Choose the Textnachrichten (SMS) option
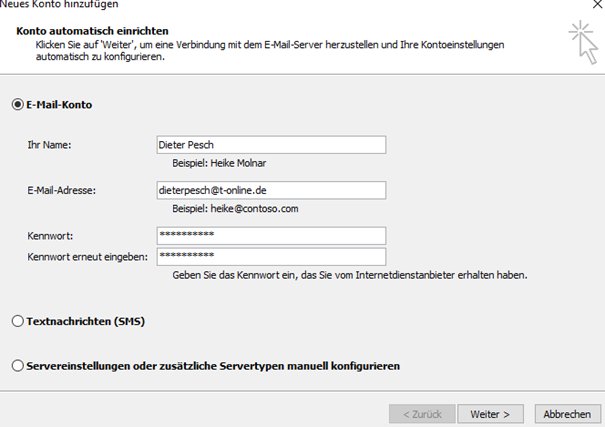Screen dimensions: 605x427 [18, 321]
